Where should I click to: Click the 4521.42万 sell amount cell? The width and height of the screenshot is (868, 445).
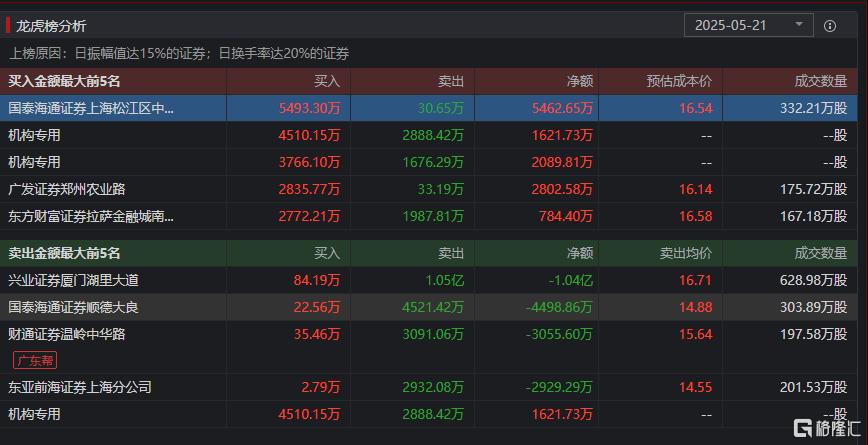point(433,307)
